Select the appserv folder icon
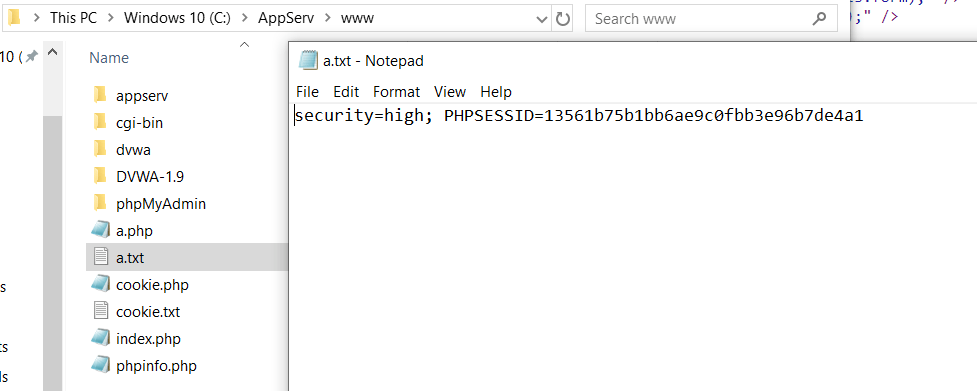The width and height of the screenshot is (977, 391). [x=100, y=95]
